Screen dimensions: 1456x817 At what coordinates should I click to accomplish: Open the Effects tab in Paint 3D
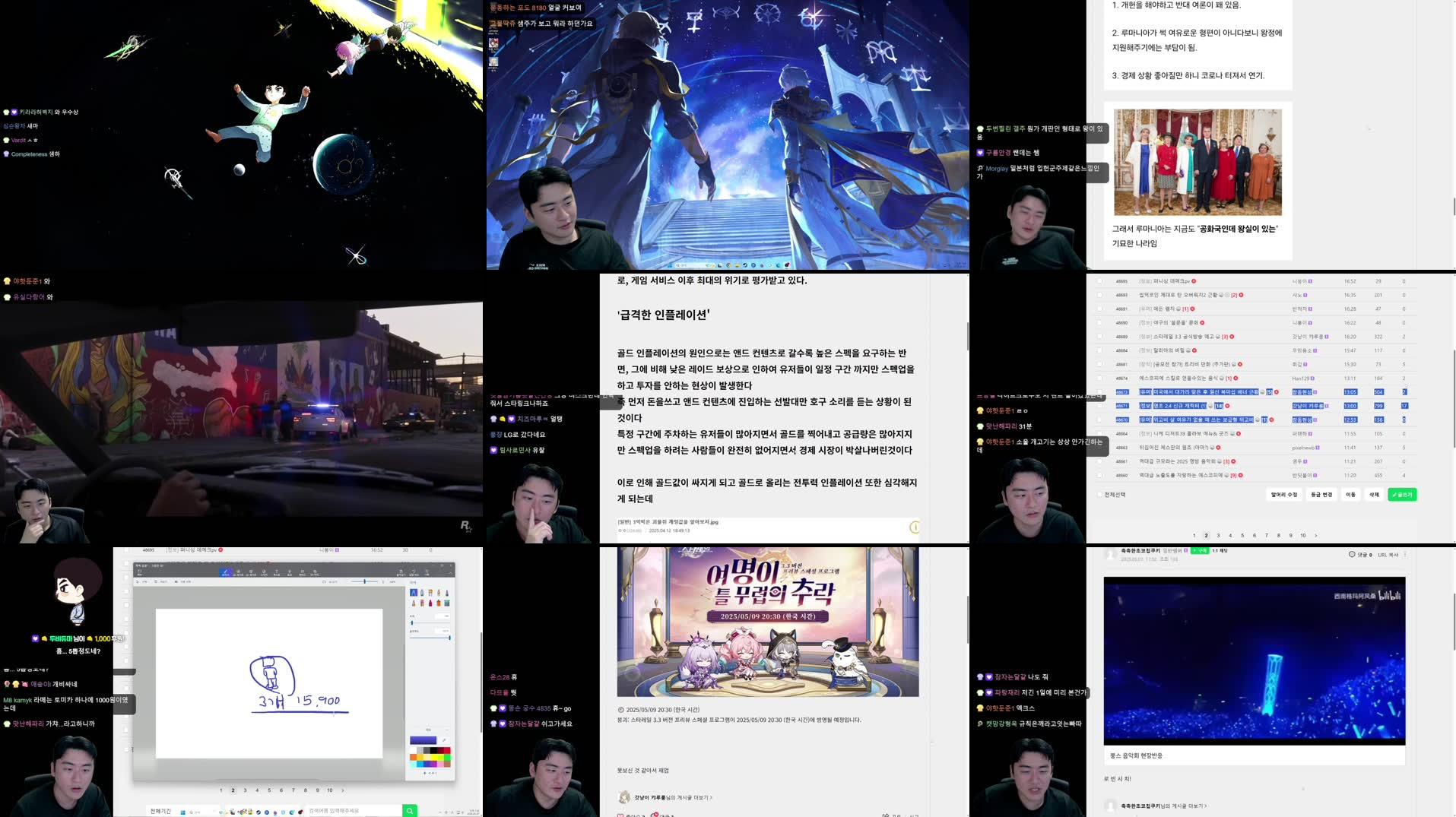point(290,572)
